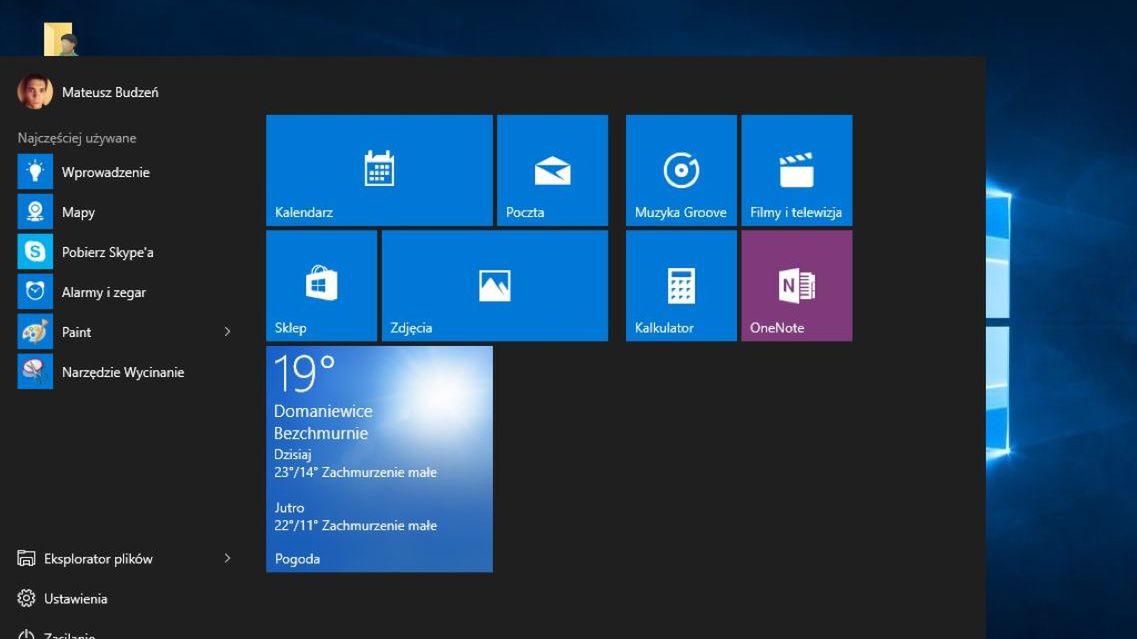
Task: Click the Mateusz Budzeń account name
Action: (110, 92)
